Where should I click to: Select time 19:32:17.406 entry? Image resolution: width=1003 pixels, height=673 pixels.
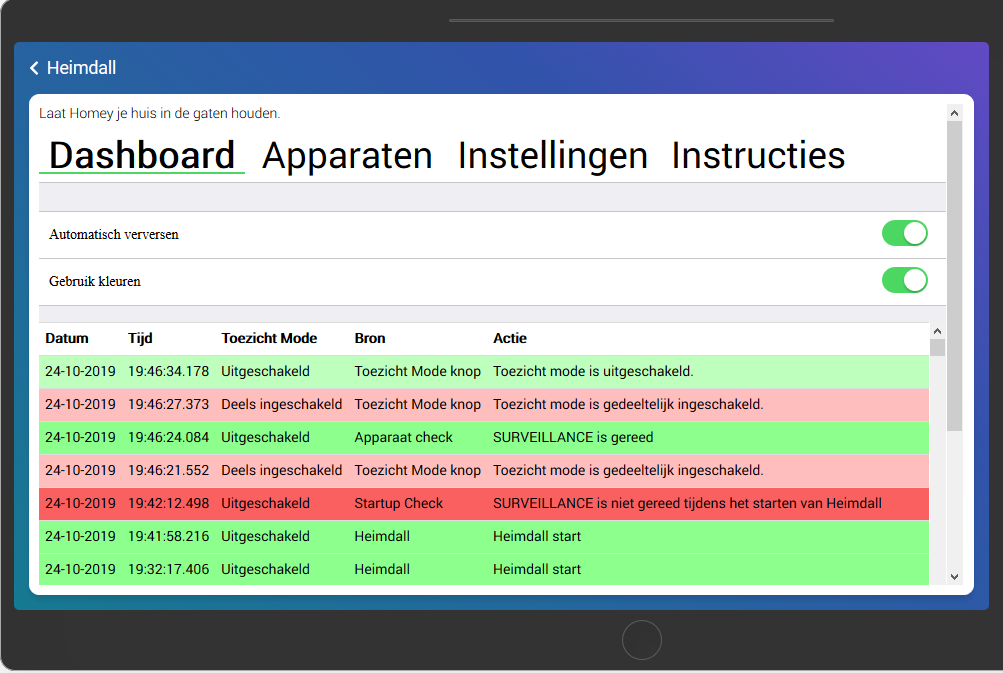pyautogui.click(x=168, y=569)
